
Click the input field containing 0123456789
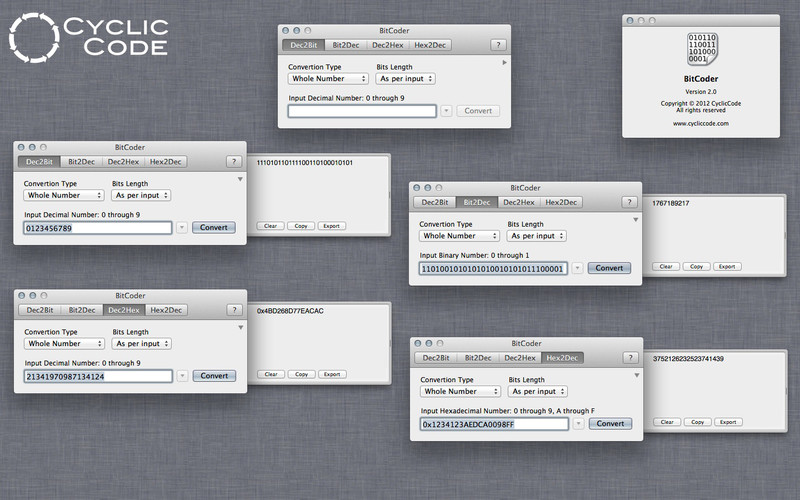(98, 228)
